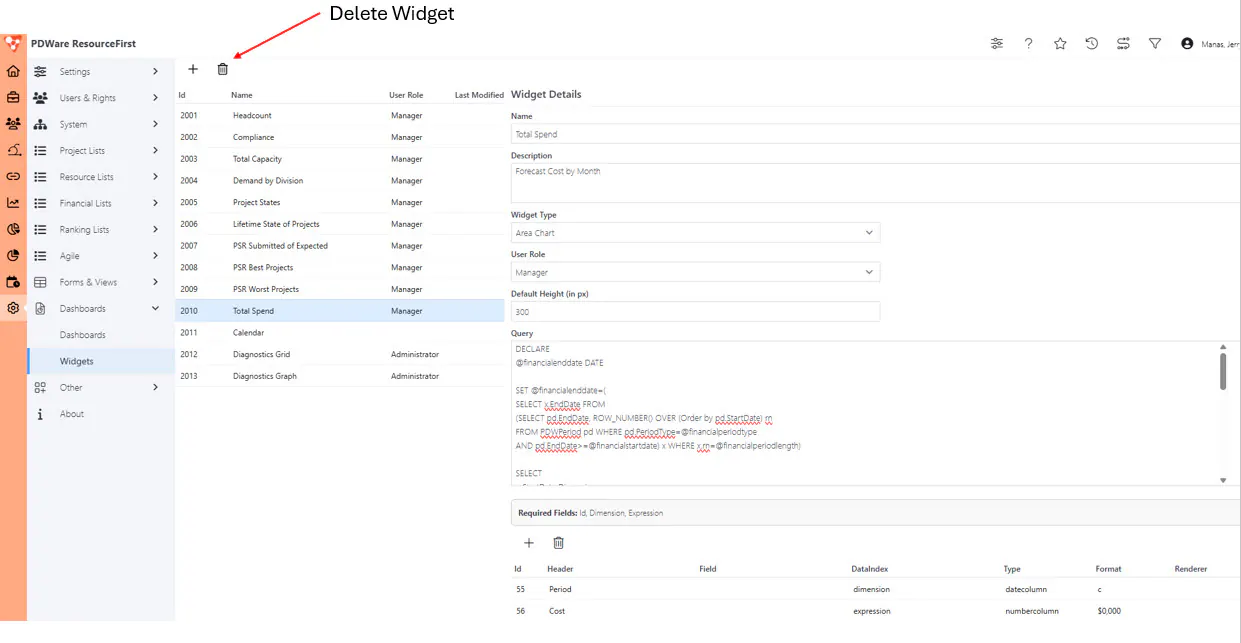Expand the Financial Lists menu item
Viewport: 1241px width, 643px height.
101,203
